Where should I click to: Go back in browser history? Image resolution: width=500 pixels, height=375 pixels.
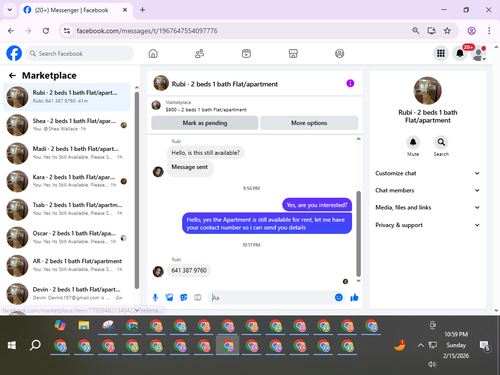click(11, 31)
